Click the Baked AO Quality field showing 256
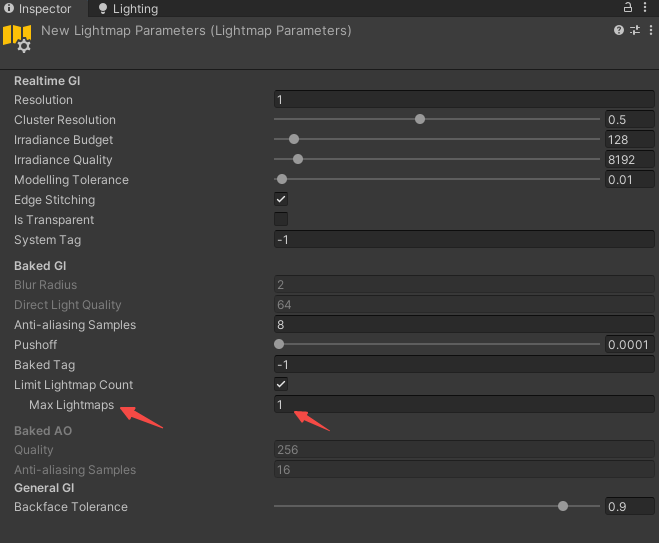Image resolution: width=659 pixels, height=543 pixels. (464, 450)
